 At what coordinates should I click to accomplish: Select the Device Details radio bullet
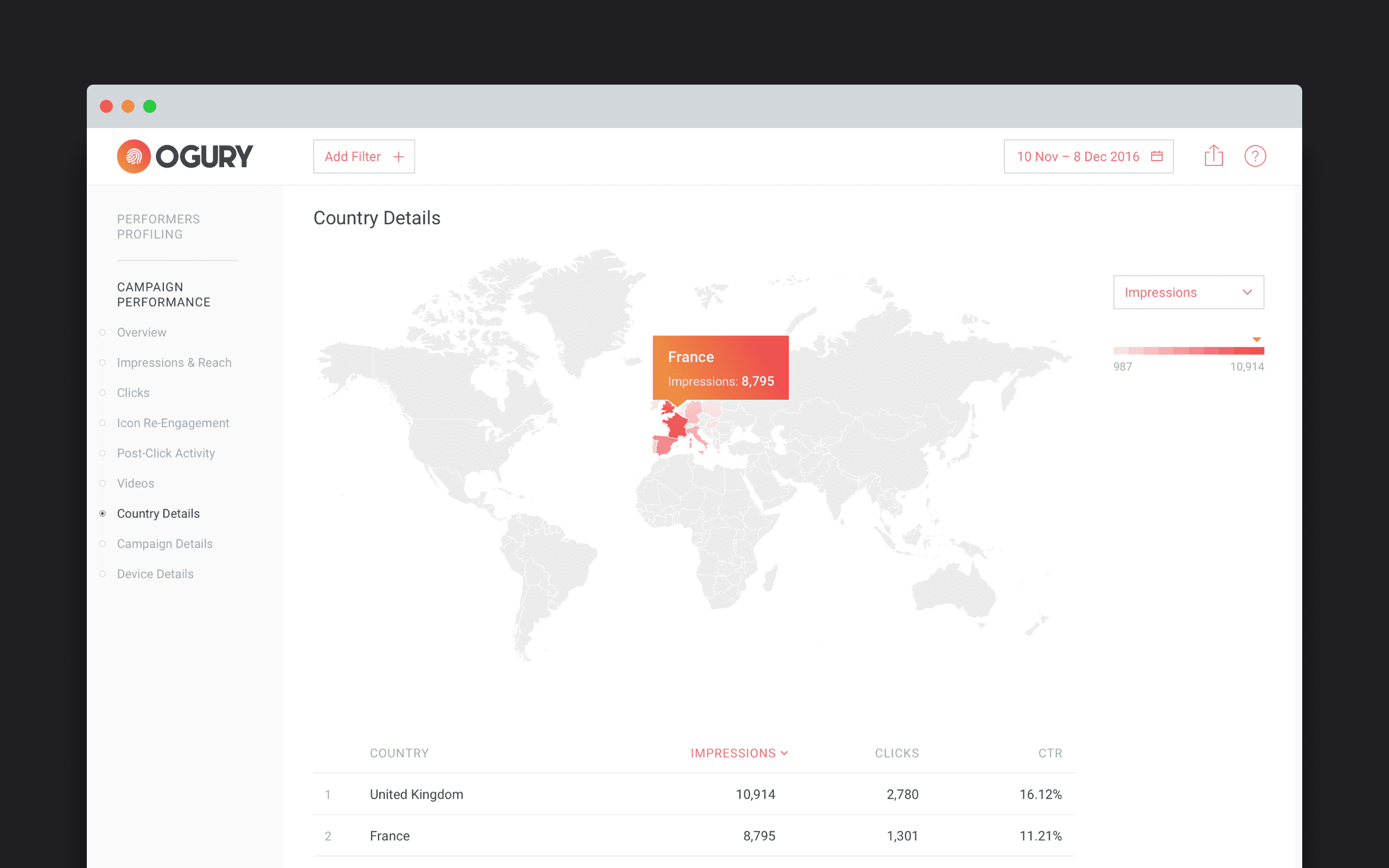click(x=102, y=574)
